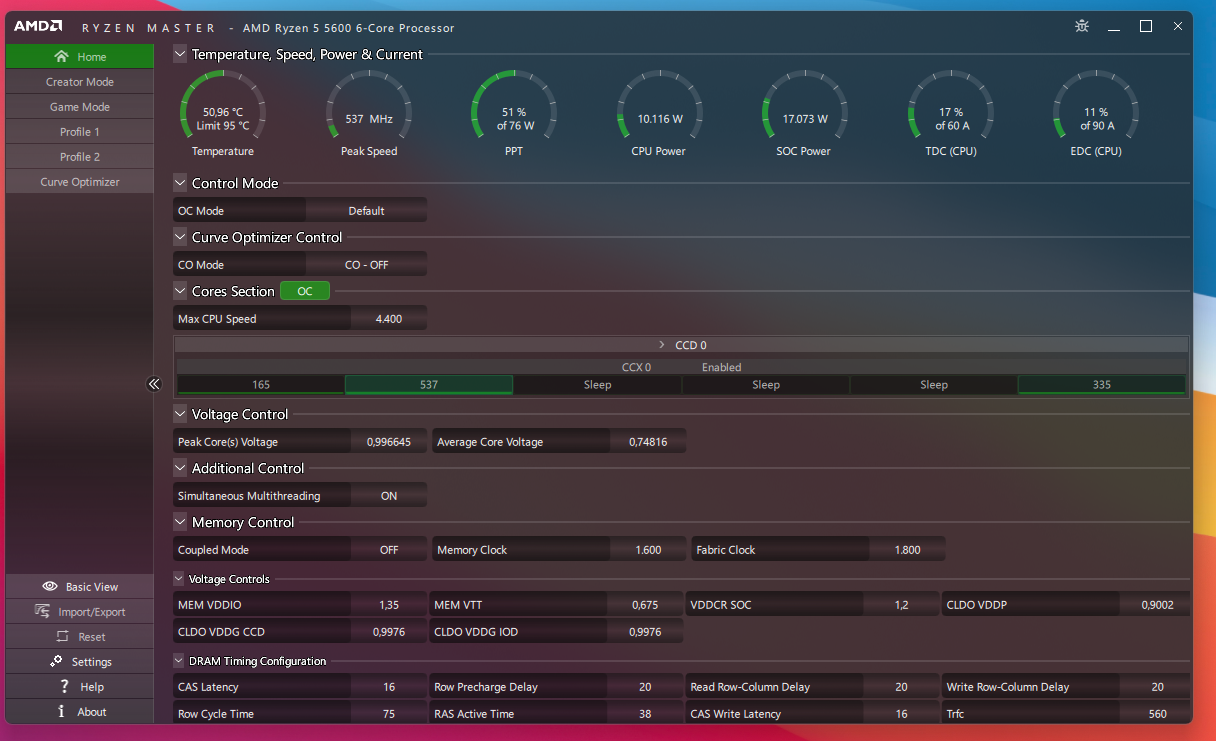The width and height of the screenshot is (1216, 741).
Task: Open the Home view
Action: coord(80,57)
